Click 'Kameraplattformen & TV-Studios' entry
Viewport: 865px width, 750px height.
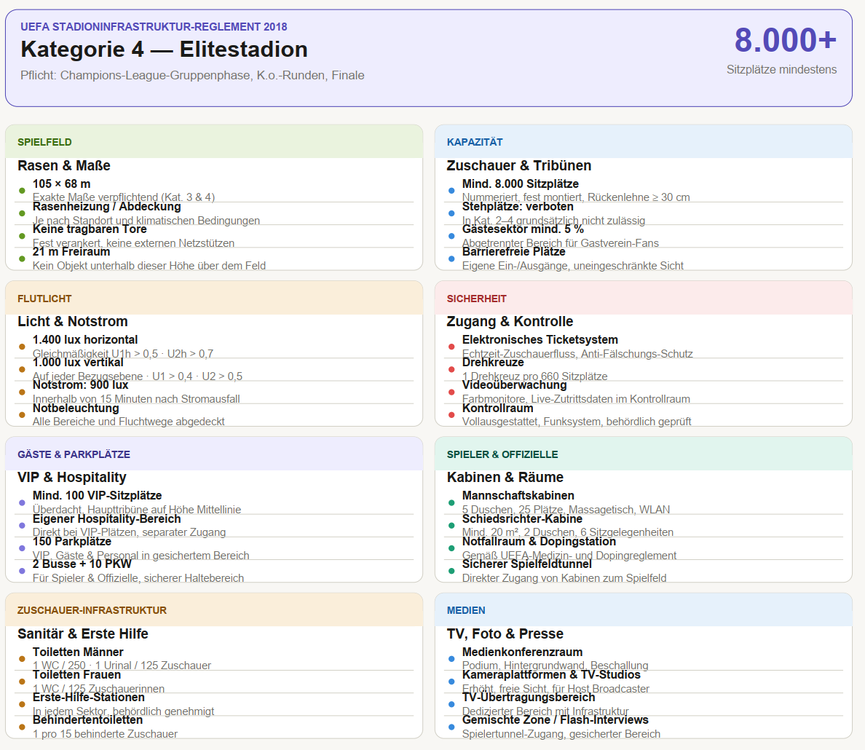pos(551,674)
